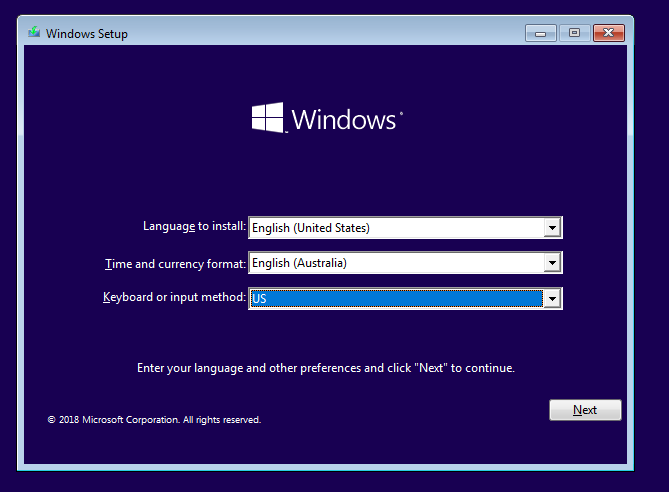Click the Keyboard or input method label
The height and width of the screenshot is (492, 669).
click(175, 297)
